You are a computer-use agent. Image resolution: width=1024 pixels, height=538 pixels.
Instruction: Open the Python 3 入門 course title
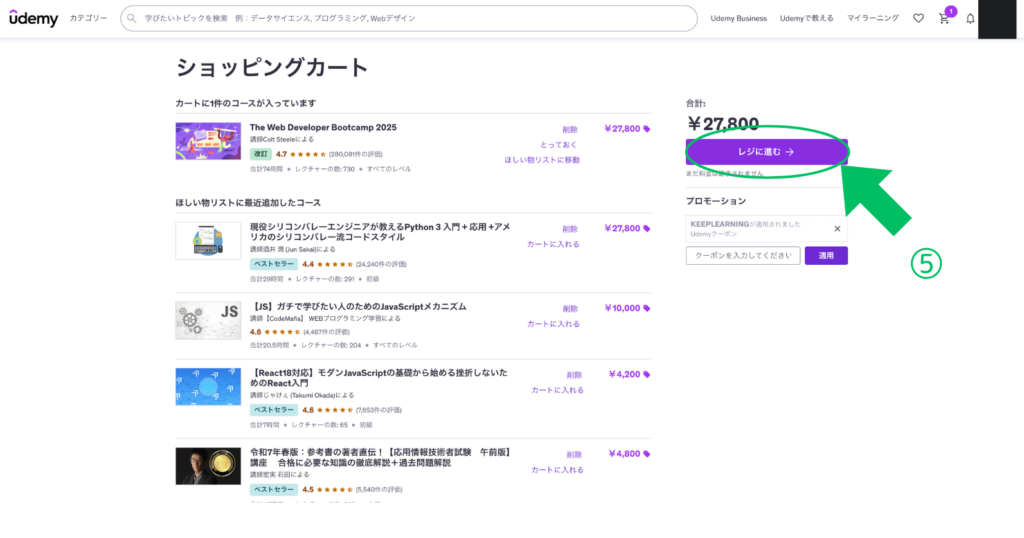(380, 232)
